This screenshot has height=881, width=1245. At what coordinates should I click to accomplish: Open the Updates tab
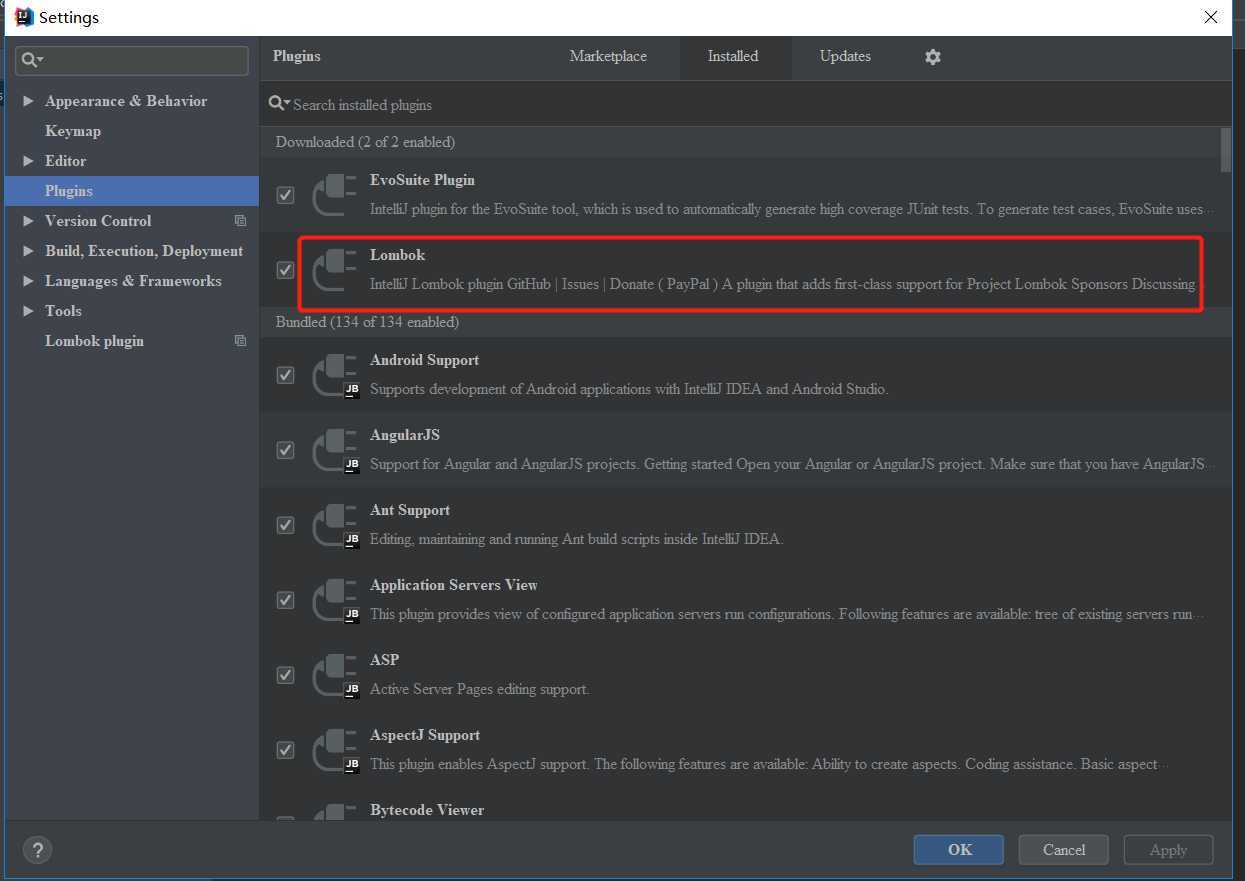[x=845, y=57]
